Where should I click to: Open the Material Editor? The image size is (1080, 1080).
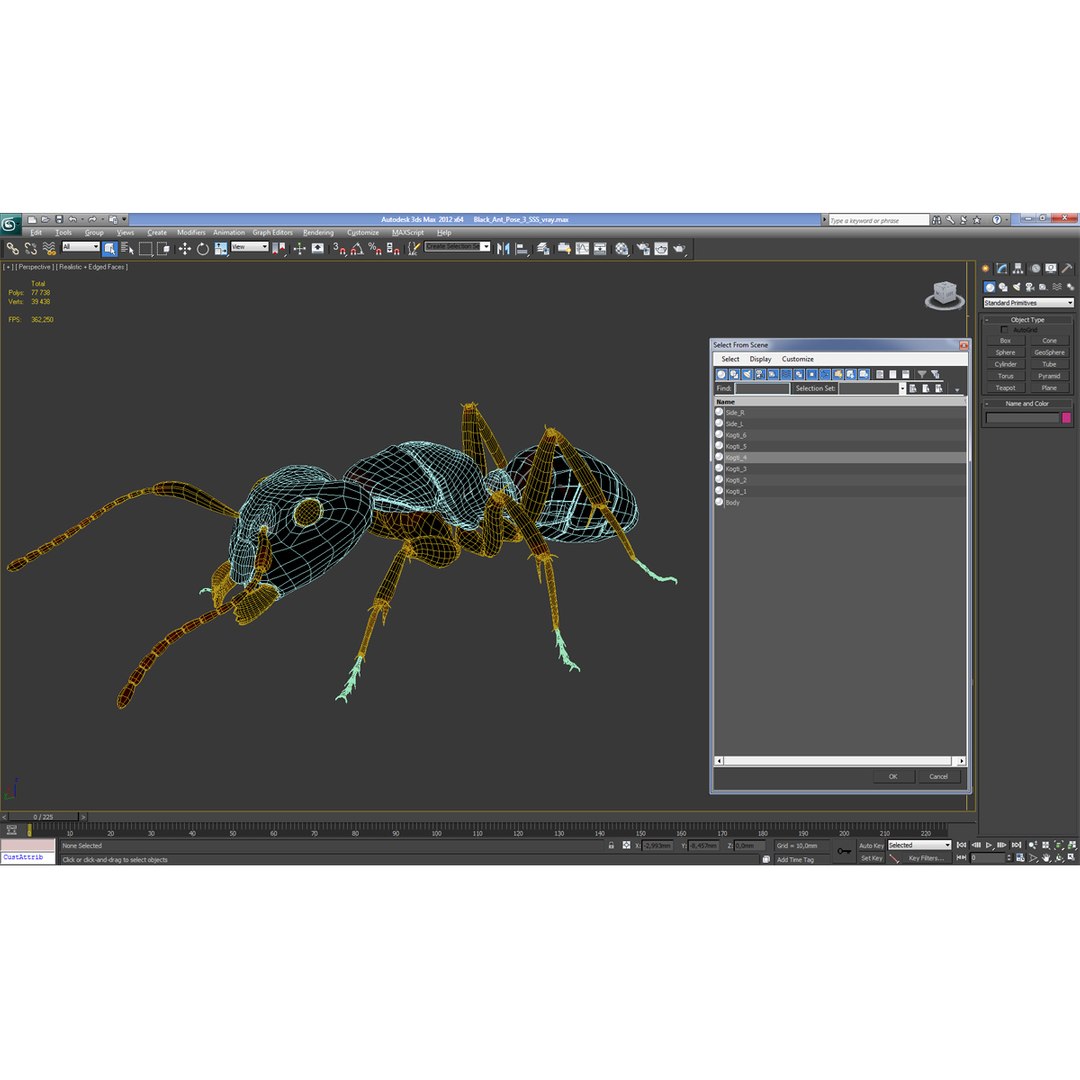[x=622, y=249]
